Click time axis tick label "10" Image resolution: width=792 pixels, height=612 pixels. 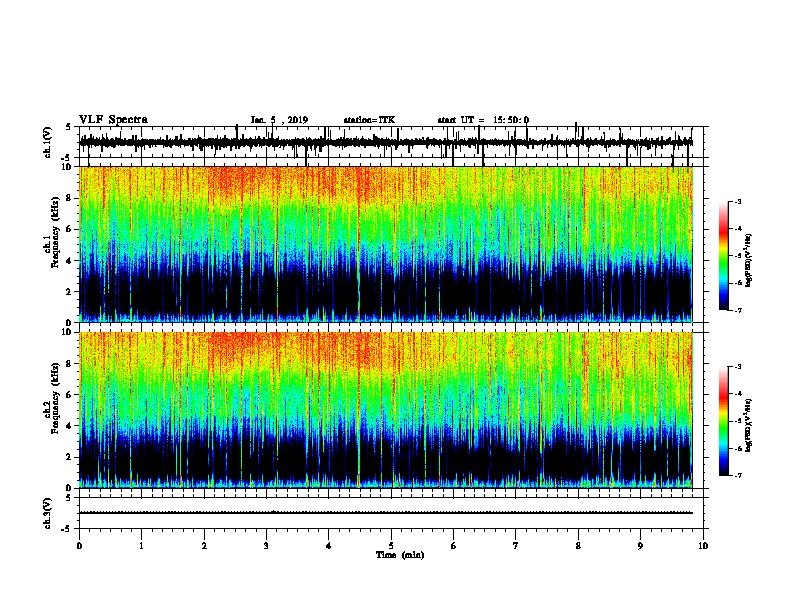click(703, 546)
